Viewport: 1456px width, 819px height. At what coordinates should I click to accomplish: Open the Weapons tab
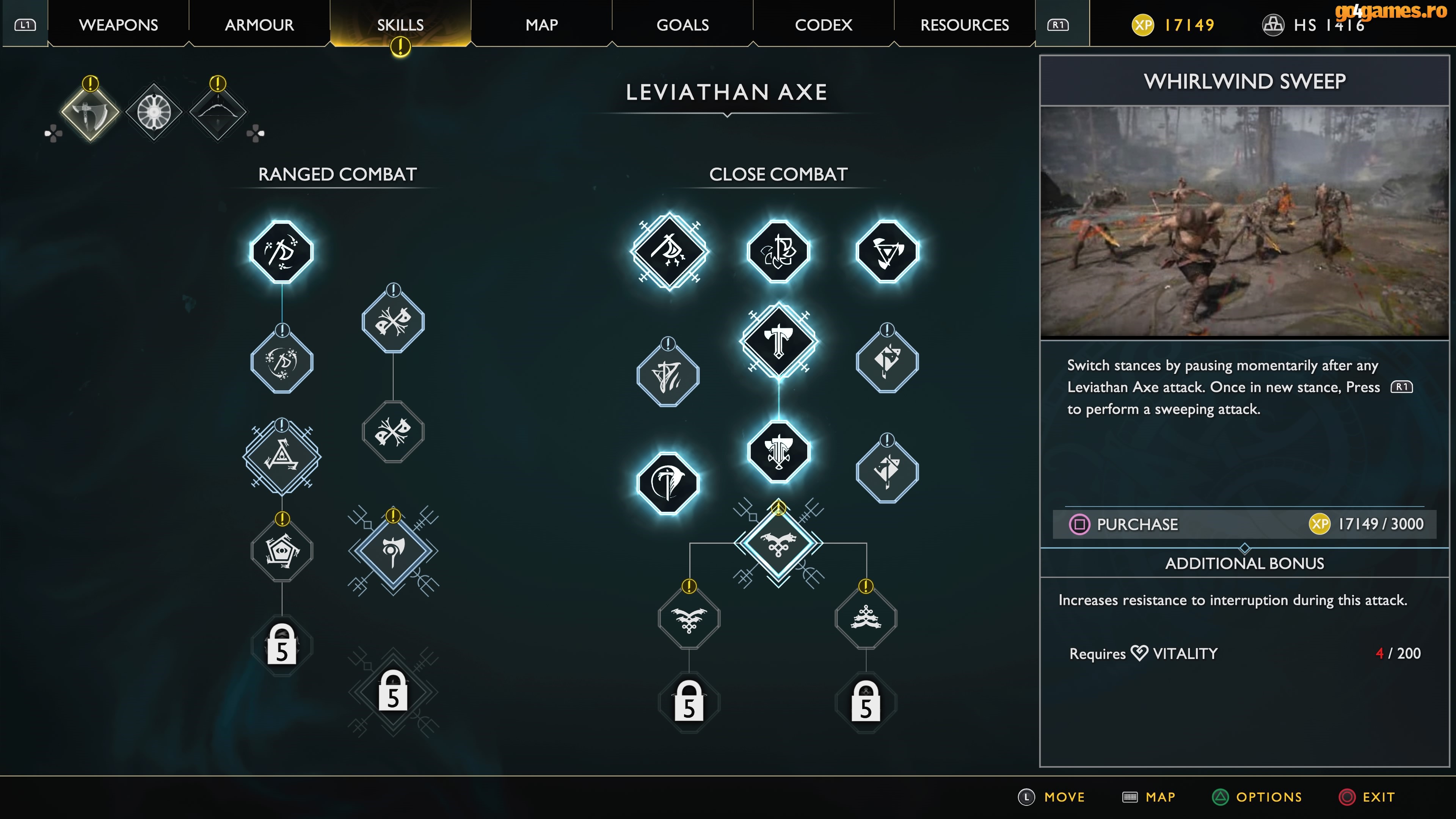(x=118, y=25)
